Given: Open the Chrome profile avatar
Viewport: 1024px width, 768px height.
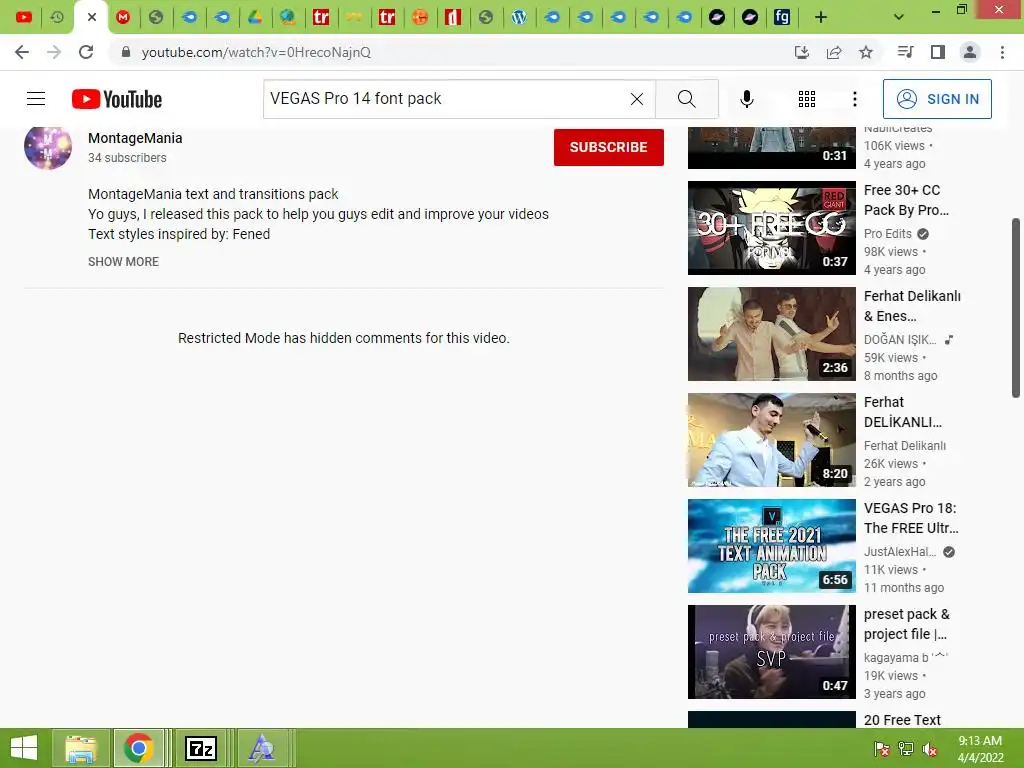Looking at the screenshot, I should [970, 52].
